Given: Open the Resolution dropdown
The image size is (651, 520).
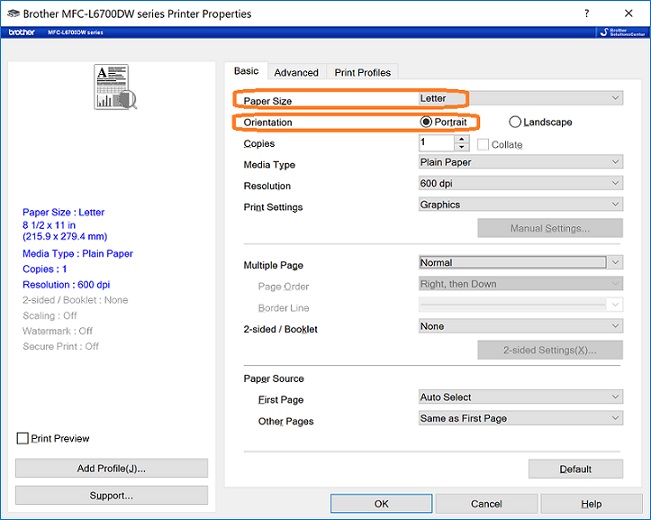Looking at the screenshot, I should [520, 184].
